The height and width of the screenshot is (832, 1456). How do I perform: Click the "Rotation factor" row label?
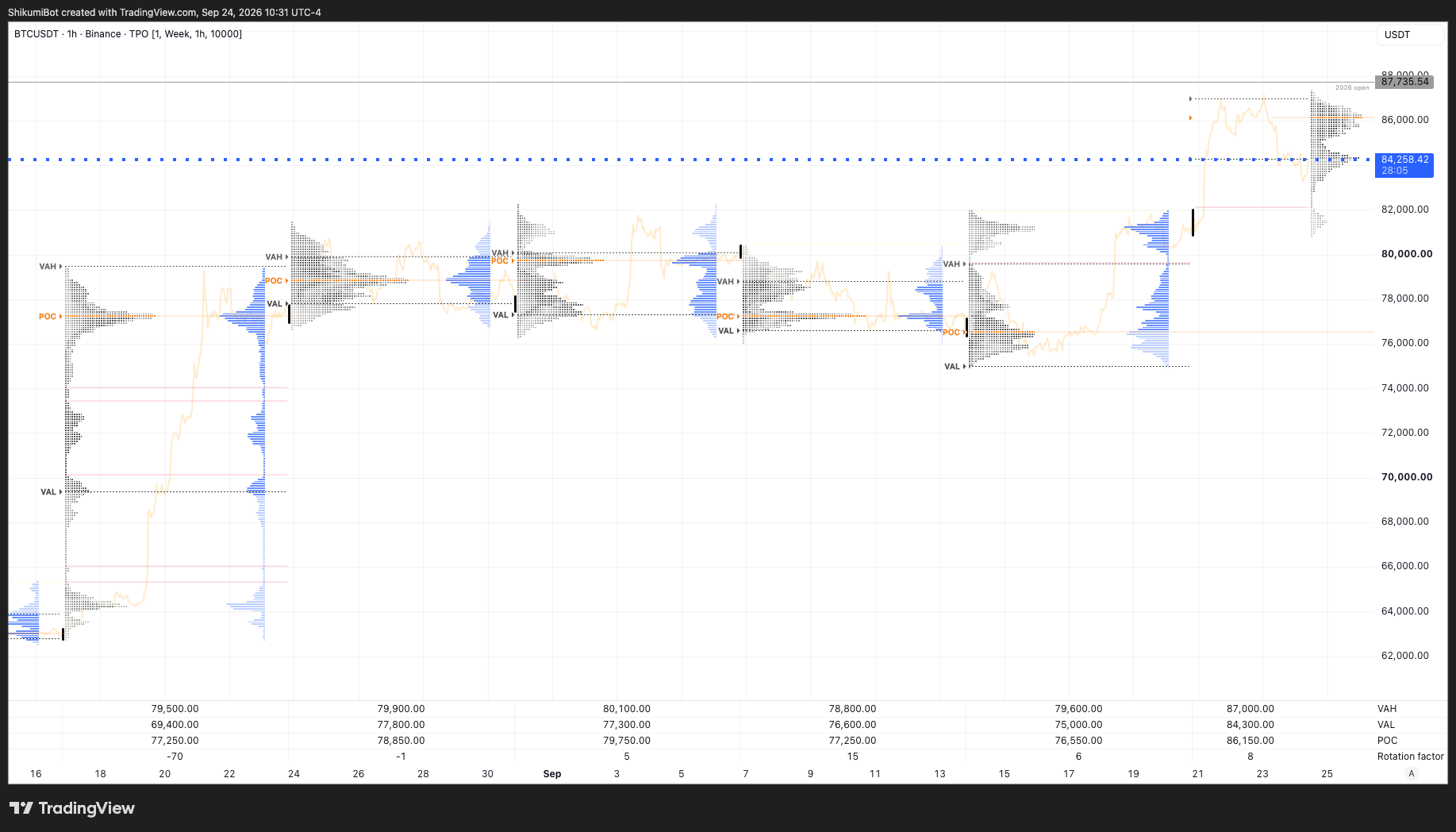click(1411, 757)
